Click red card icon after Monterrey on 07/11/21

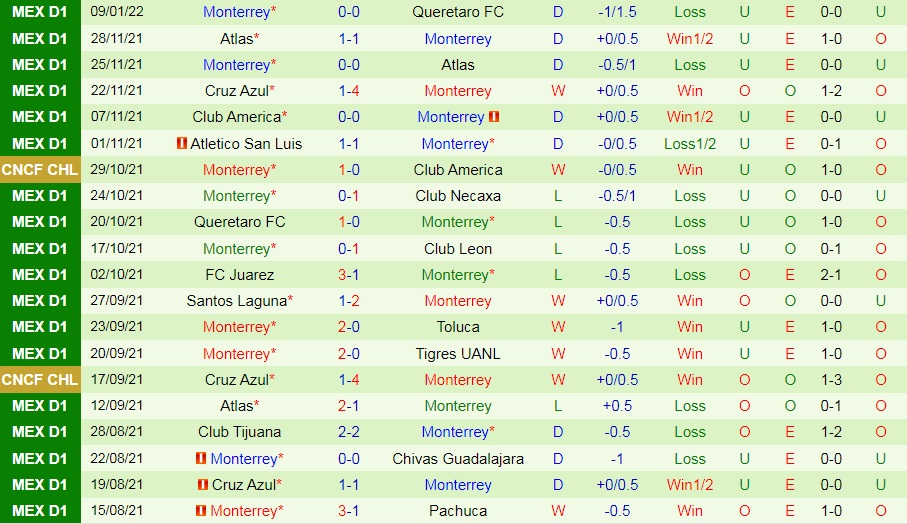[x=494, y=117]
